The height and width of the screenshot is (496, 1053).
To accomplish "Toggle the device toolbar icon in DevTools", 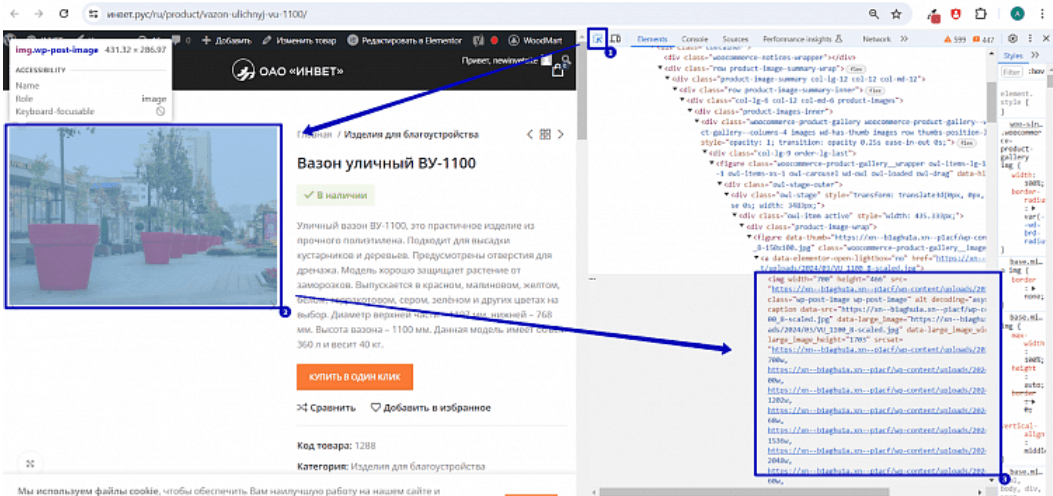I will tap(615, 39).
